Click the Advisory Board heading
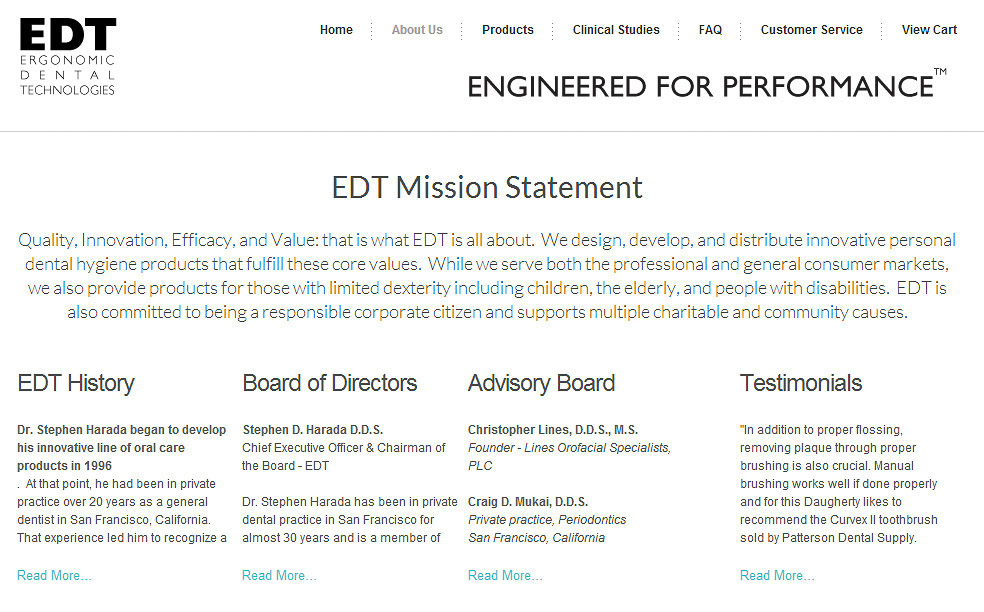This screenshot has width=984, height=612. (x=541, y=383)
